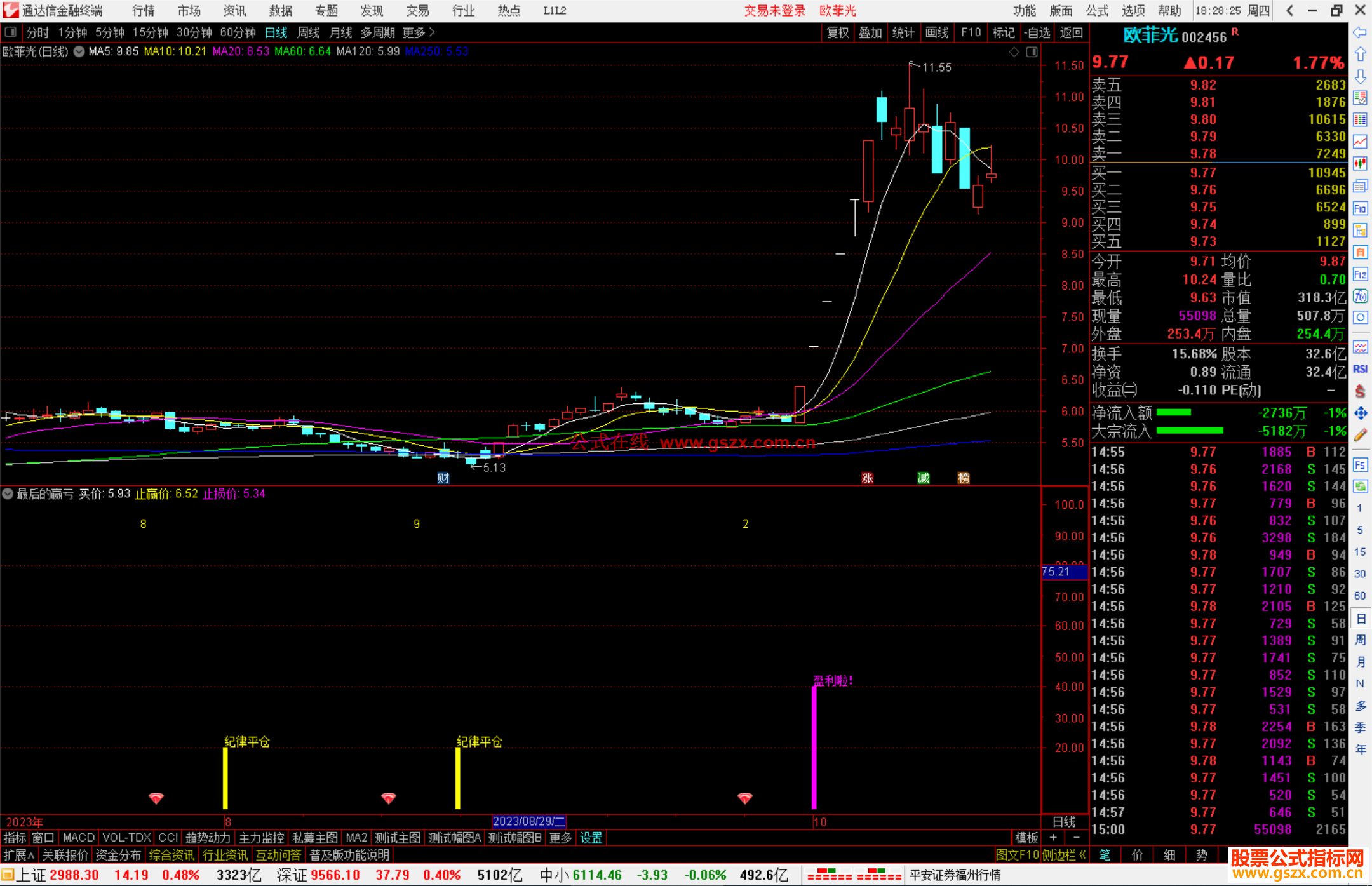Switch to the MACD indicator tab

(x=78, y=838)
